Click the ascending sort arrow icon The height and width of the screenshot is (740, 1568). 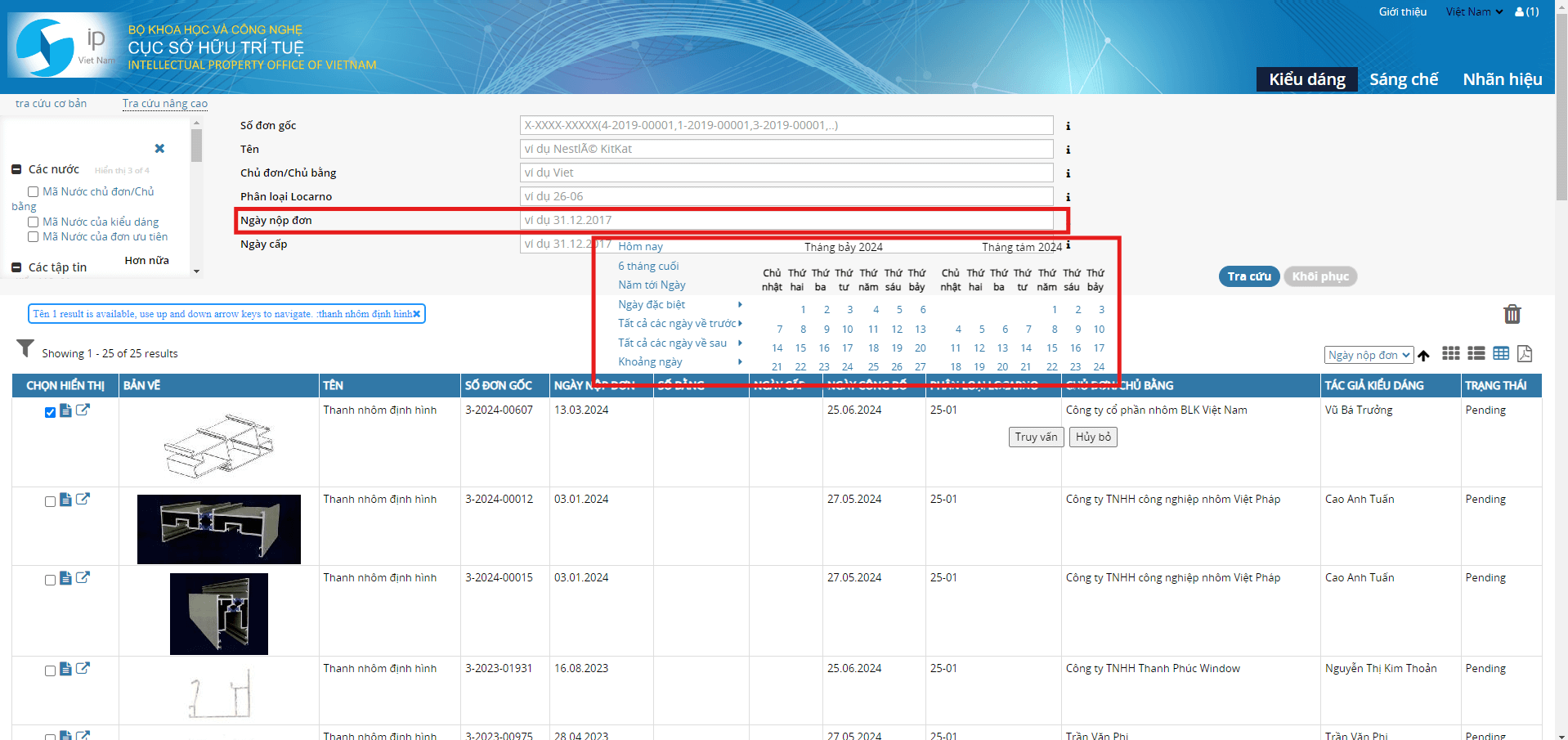[1423, 356]
